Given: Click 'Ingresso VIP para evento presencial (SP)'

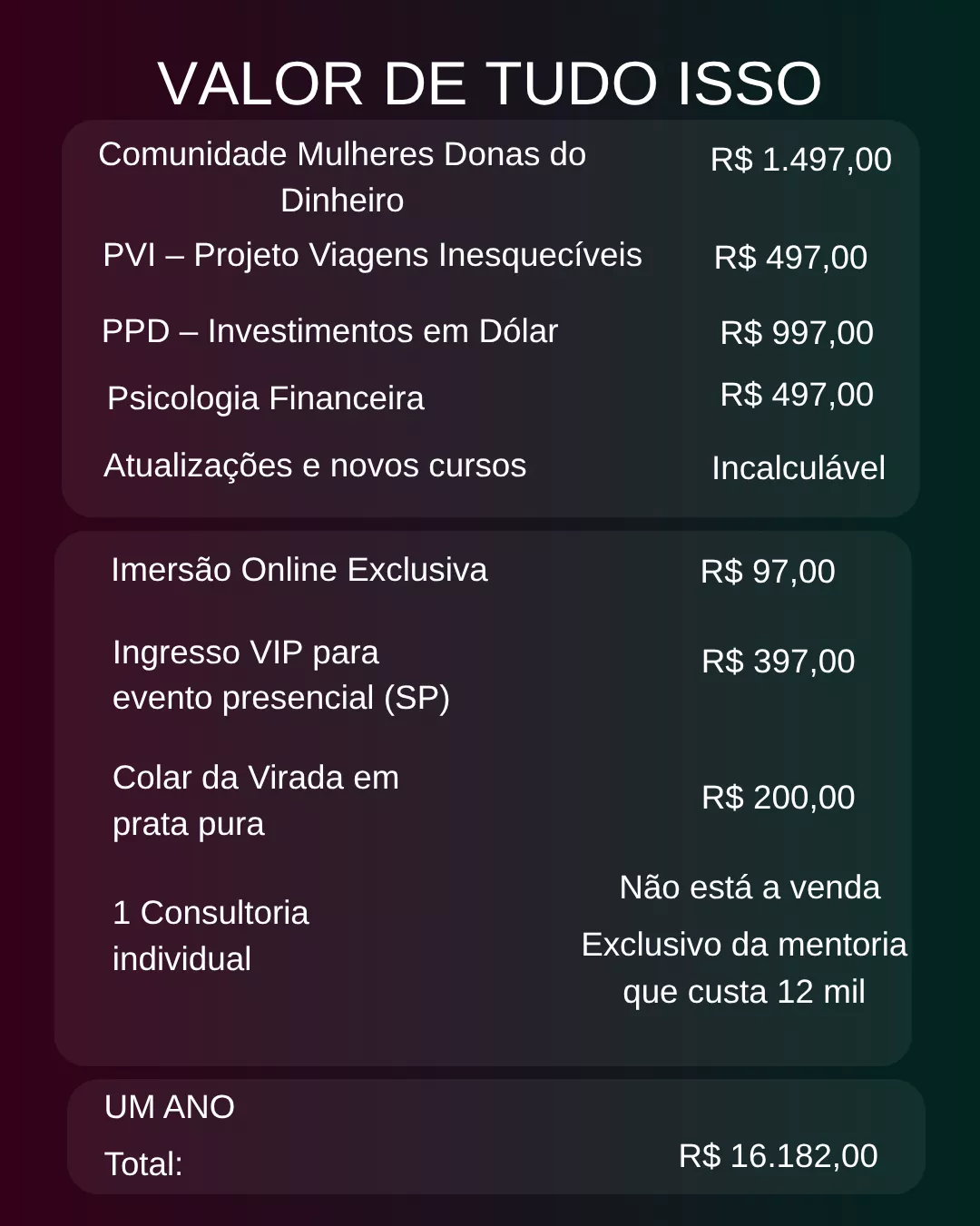Looking at the screenshot, I should tap(280, 675).
